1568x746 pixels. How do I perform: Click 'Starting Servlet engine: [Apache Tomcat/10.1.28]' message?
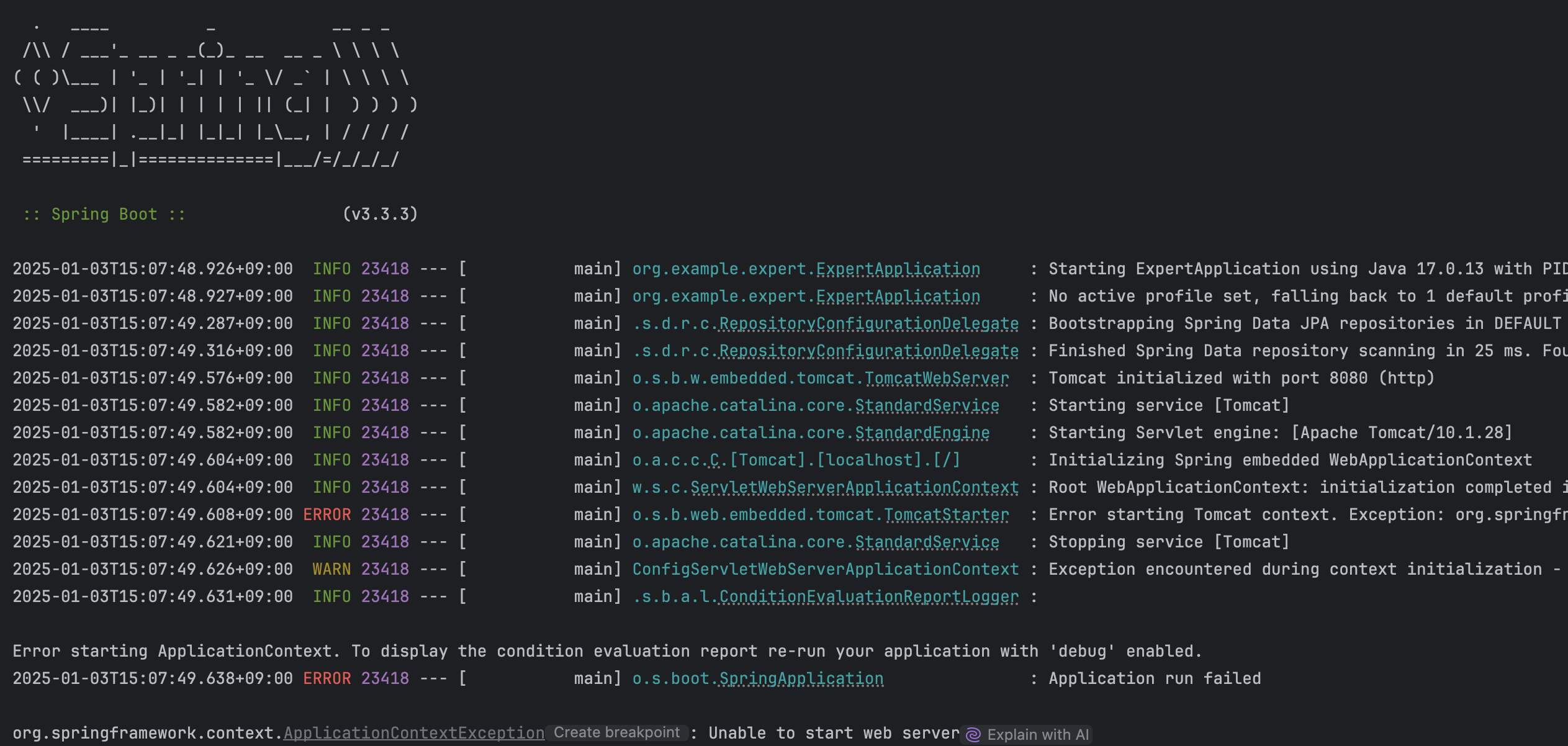[x=1281, y=433]
